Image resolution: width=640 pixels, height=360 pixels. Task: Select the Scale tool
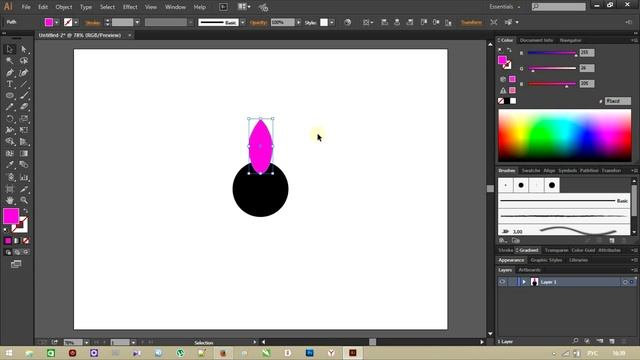24,119
